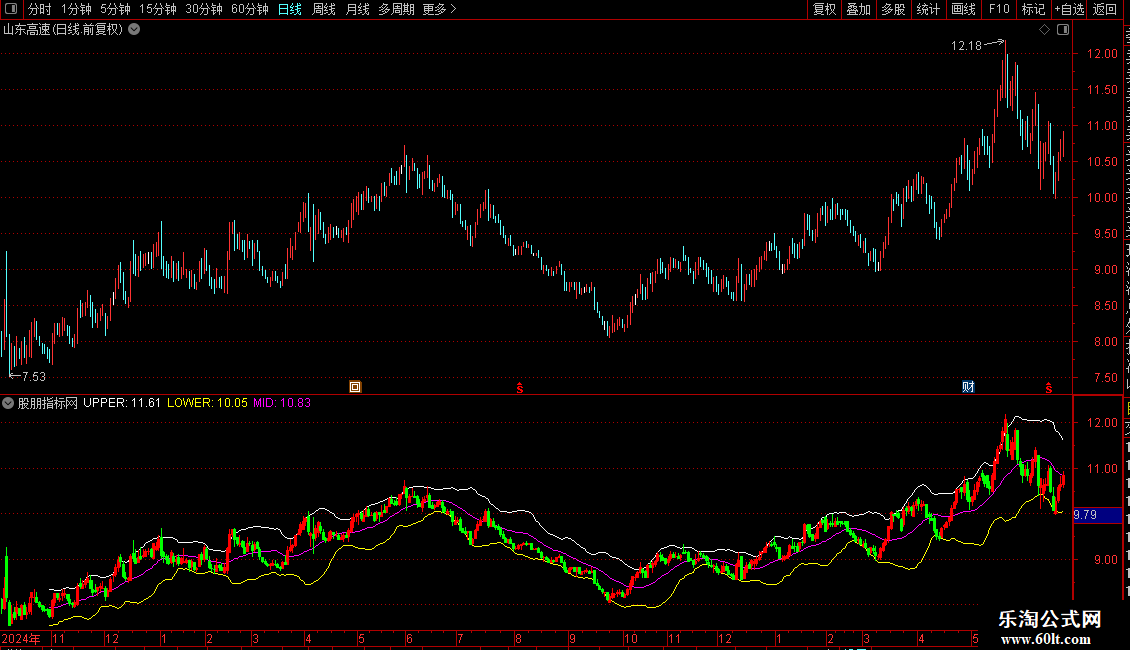Click the LOWER: 10.05 indicator value

pyautogui.click(x=208, y=403)
